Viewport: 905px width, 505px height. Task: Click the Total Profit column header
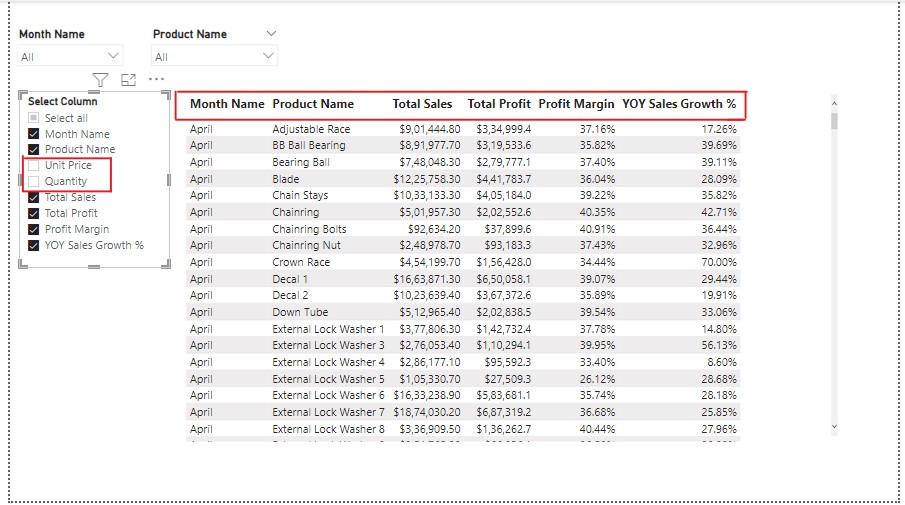tap(499, 104)
